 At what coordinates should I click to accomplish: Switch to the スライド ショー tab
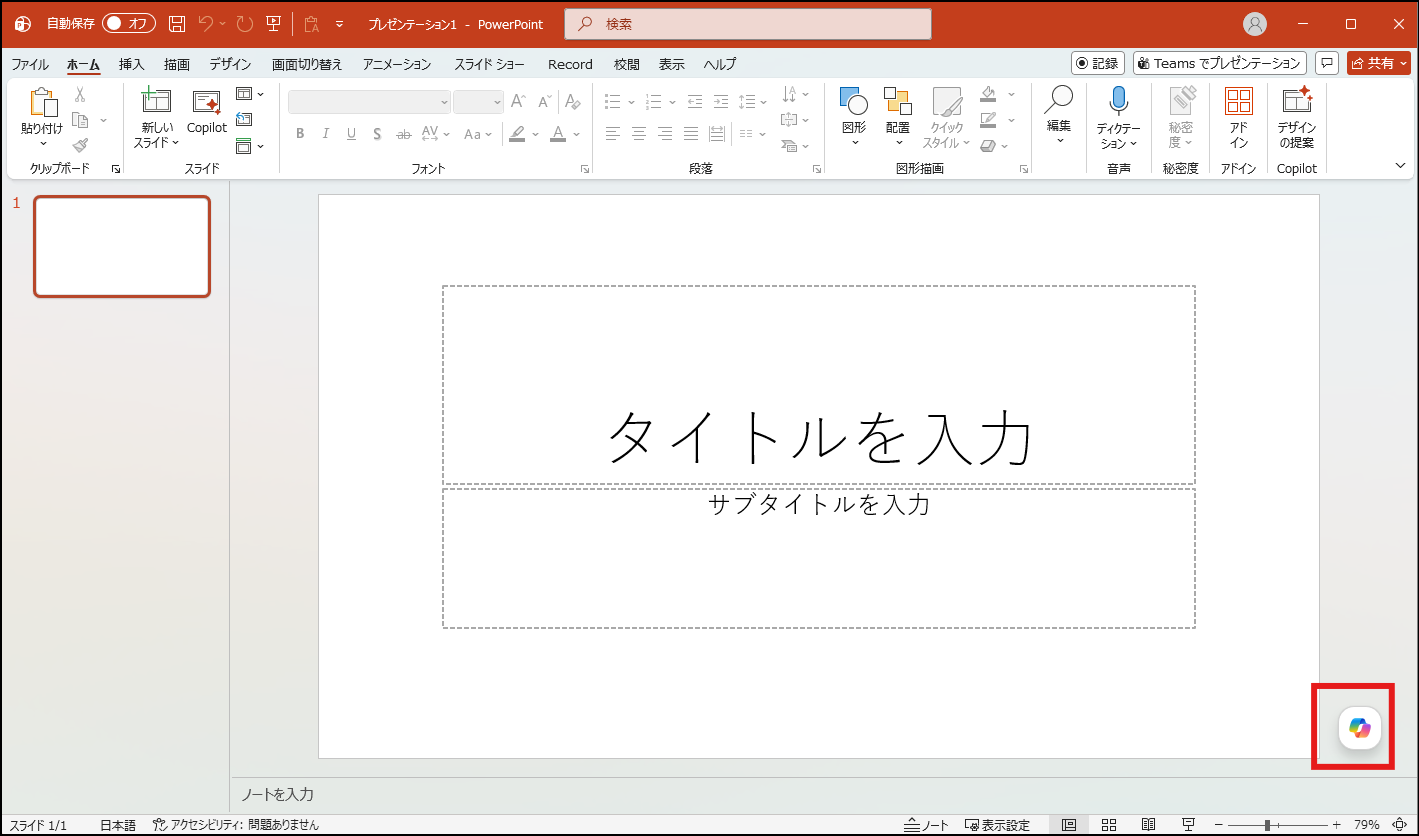tap(489, 64)
